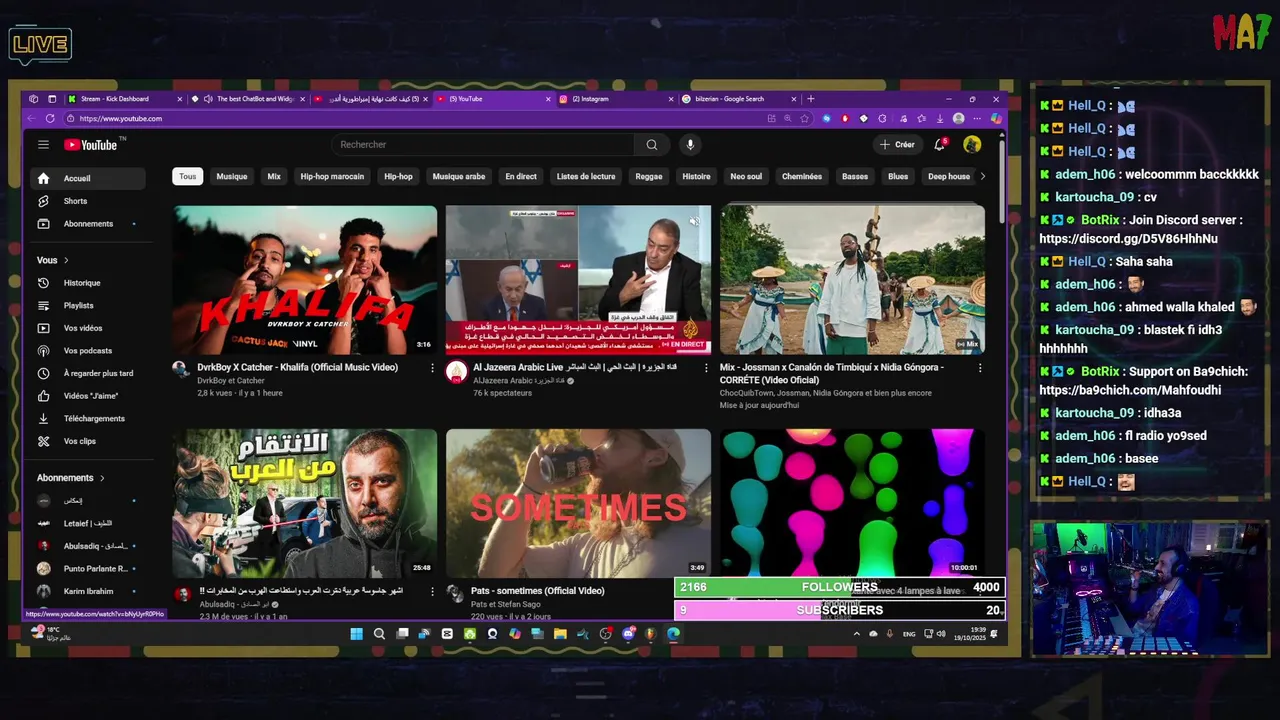This screenshot has width=1280, height=720.
Task: Open Historique in the sidebar
Action: (87, 283)
